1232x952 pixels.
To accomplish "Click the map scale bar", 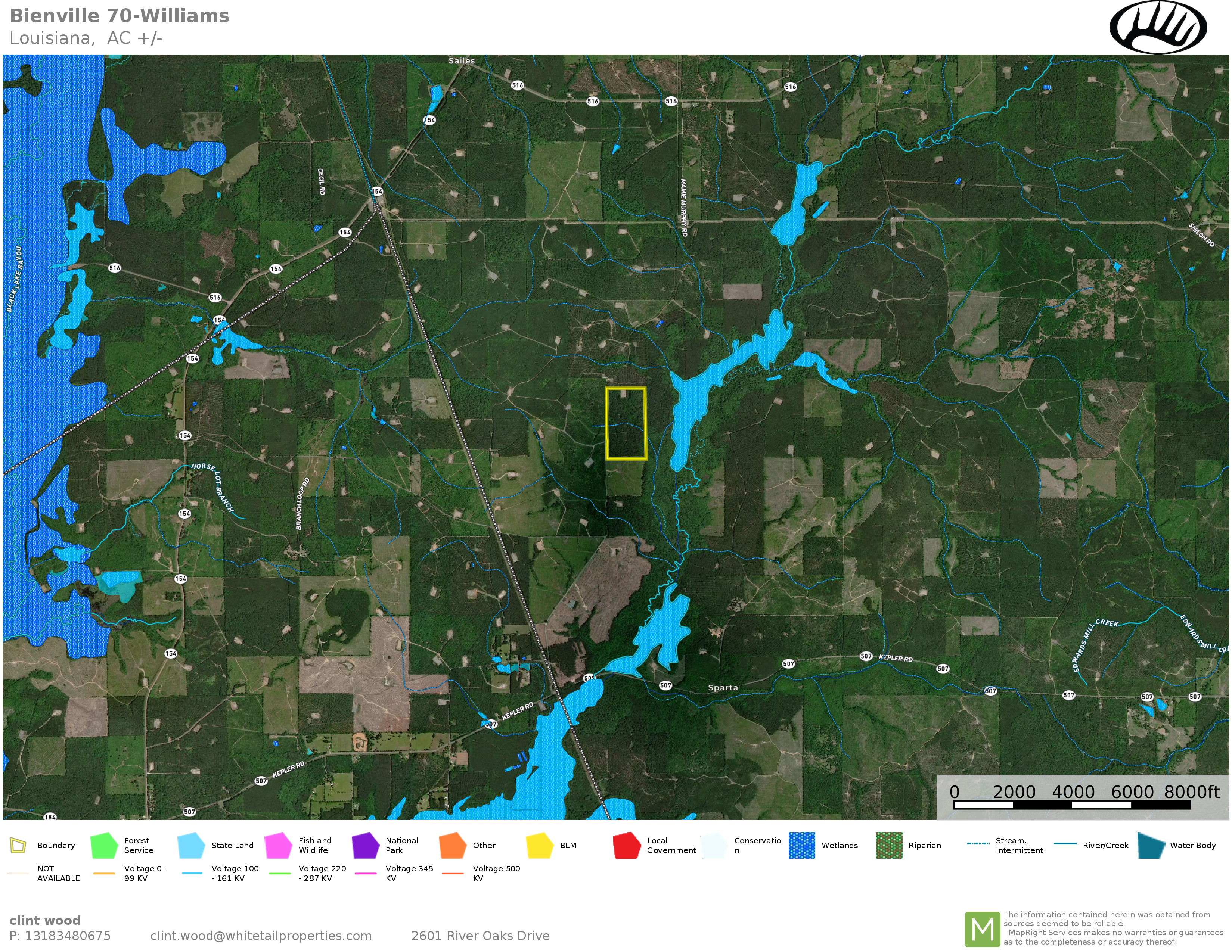I will pos(1071,805).
